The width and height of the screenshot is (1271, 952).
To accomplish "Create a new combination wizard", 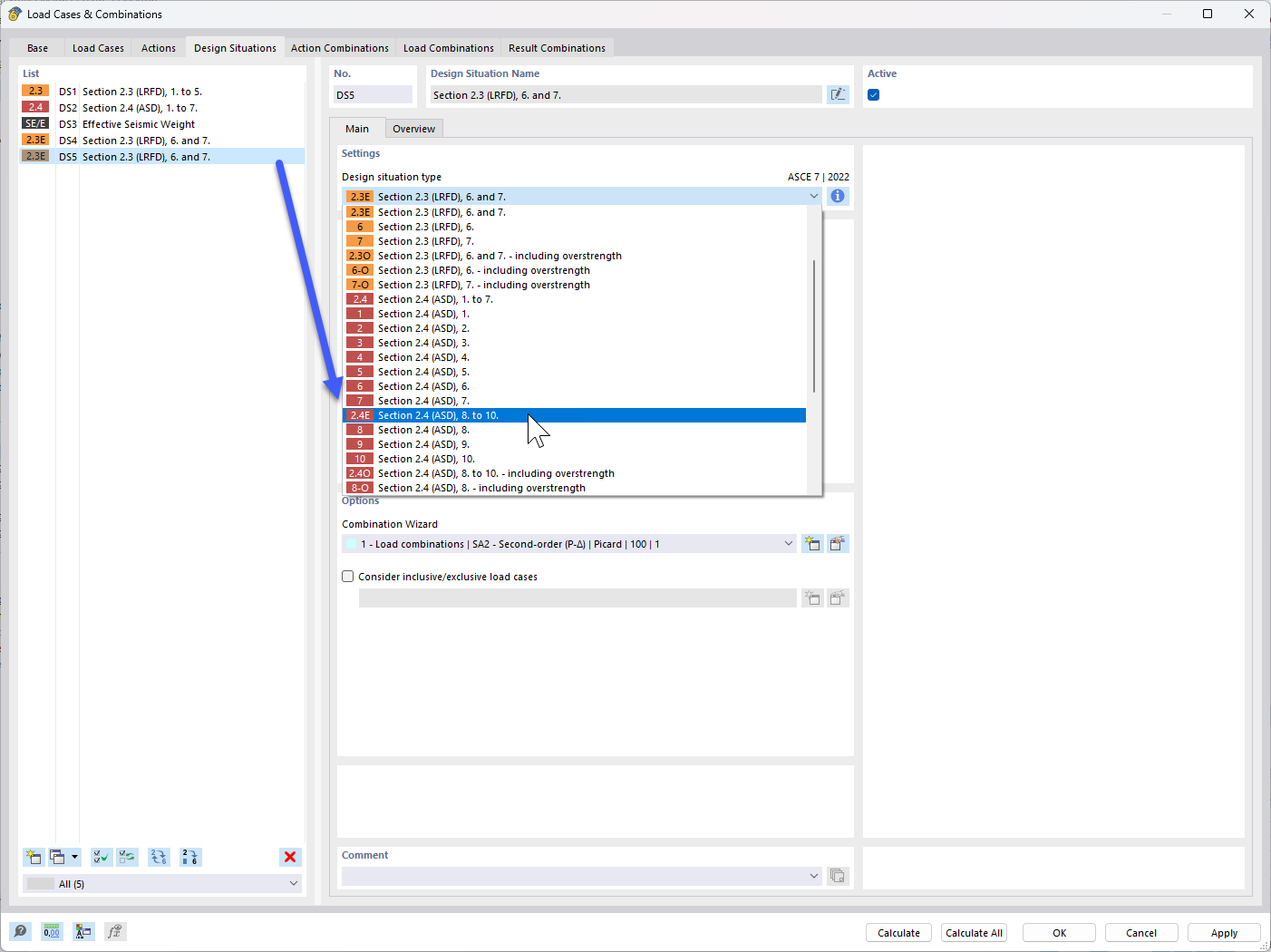I will pyautogui.click(x=812, y=544).
